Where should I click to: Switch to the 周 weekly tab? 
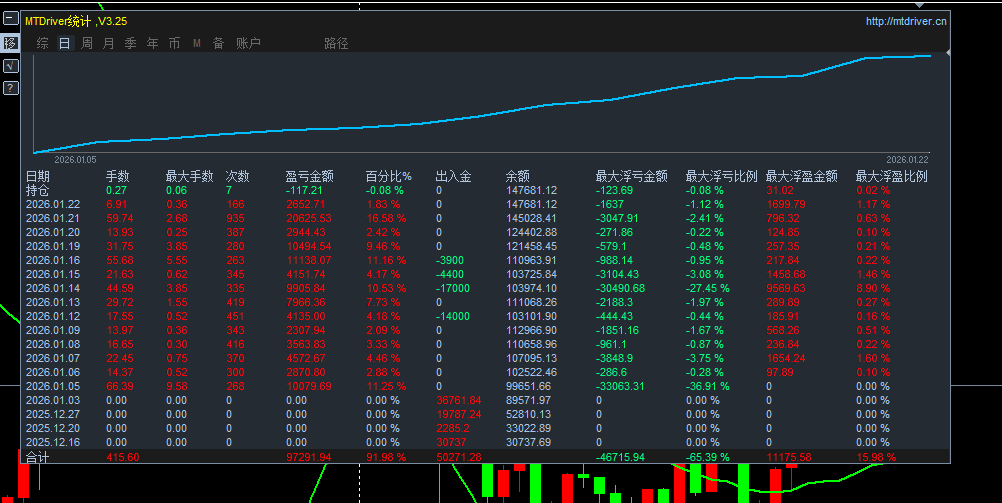87,43
